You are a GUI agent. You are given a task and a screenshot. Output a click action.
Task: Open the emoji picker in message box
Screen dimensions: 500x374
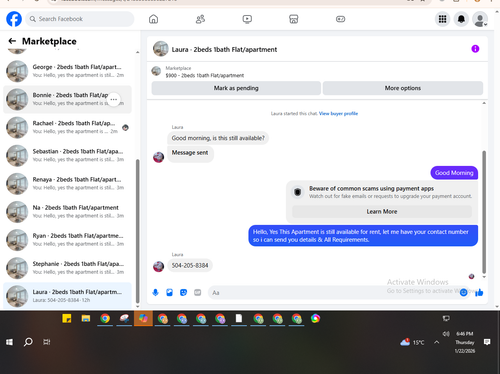(x=463, y=293)
